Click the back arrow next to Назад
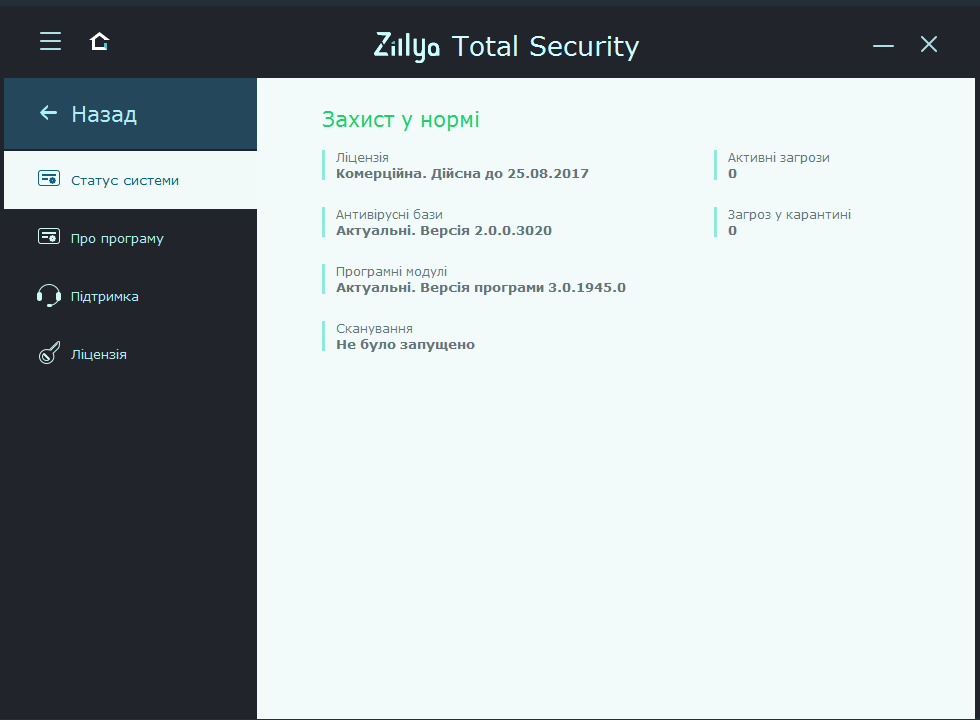Screen dimensions: 980x720 click(x=46, y=114)
